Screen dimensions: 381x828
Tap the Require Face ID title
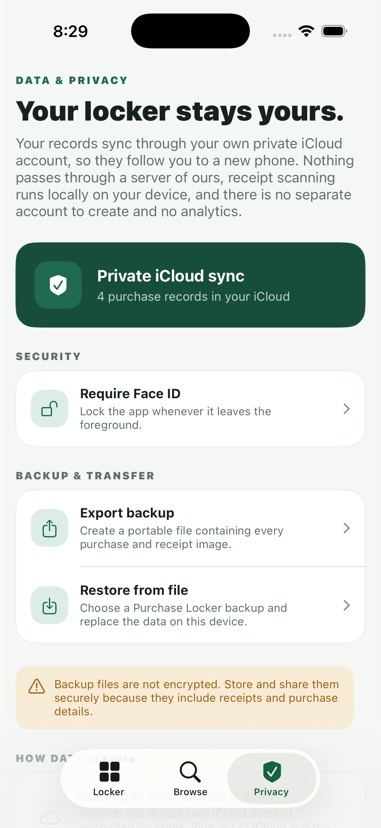click(x=130, y=393)
